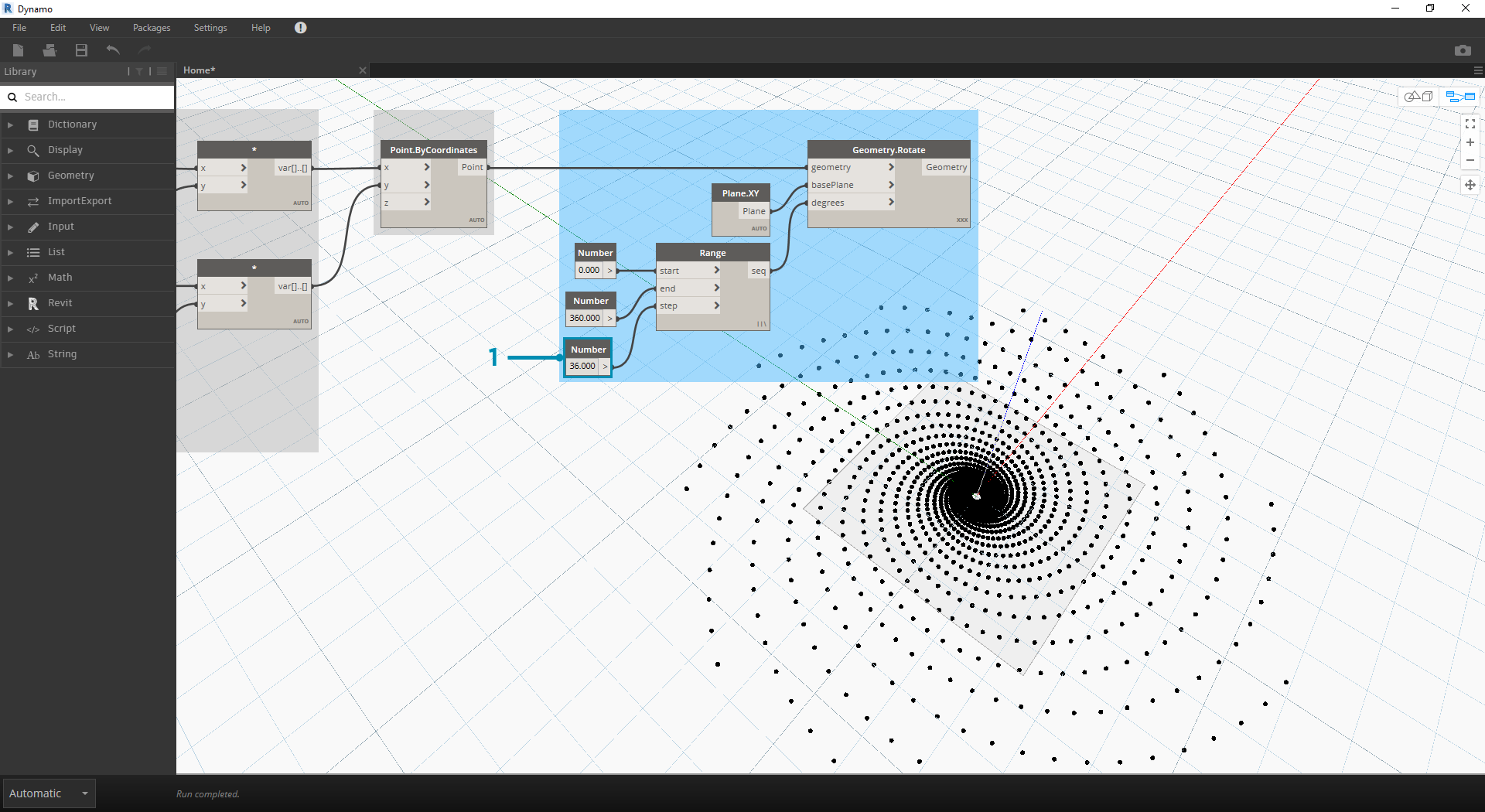1485x812 pixels.
Task: Open the View menu
Action: click(x=99, y=28)
